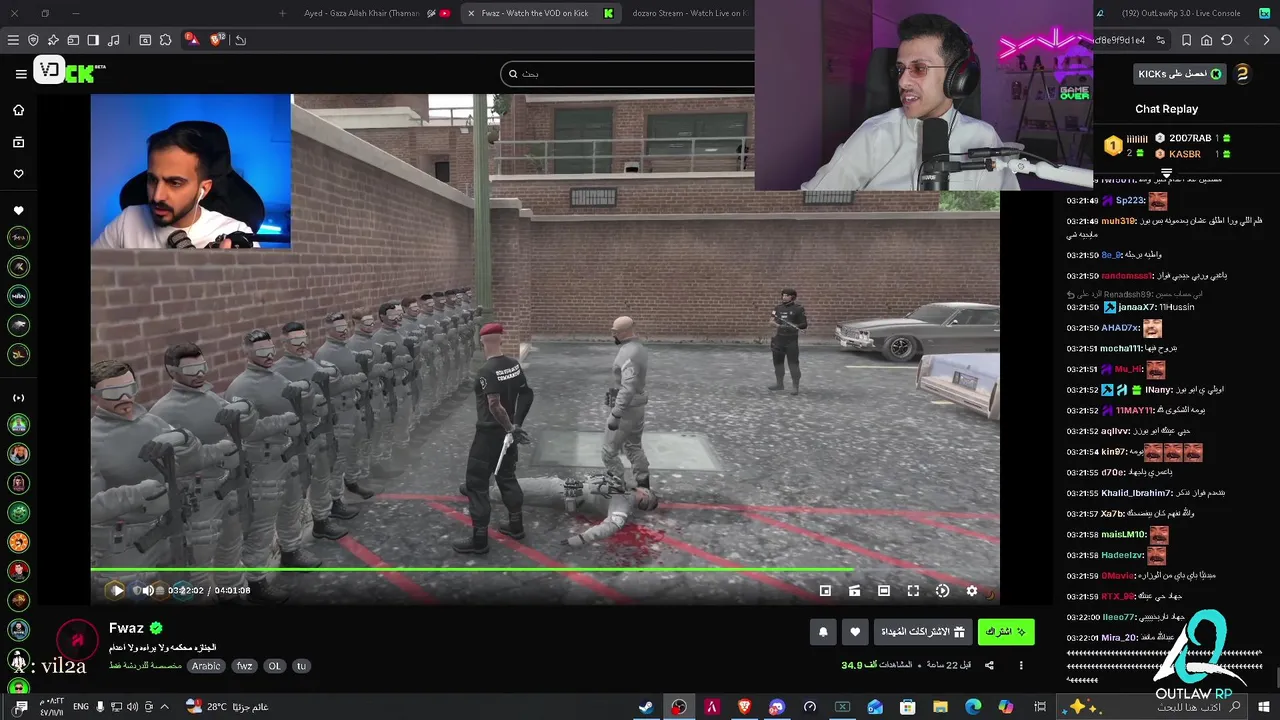Click the bookmark icon in address bar

click(x=1186, y=40)
